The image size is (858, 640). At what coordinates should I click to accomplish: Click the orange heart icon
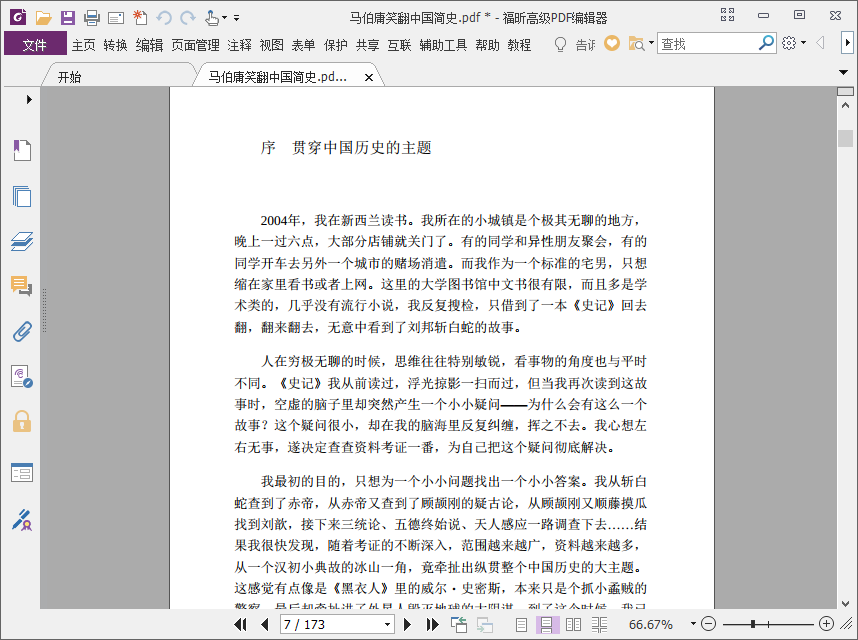(612, 43)
